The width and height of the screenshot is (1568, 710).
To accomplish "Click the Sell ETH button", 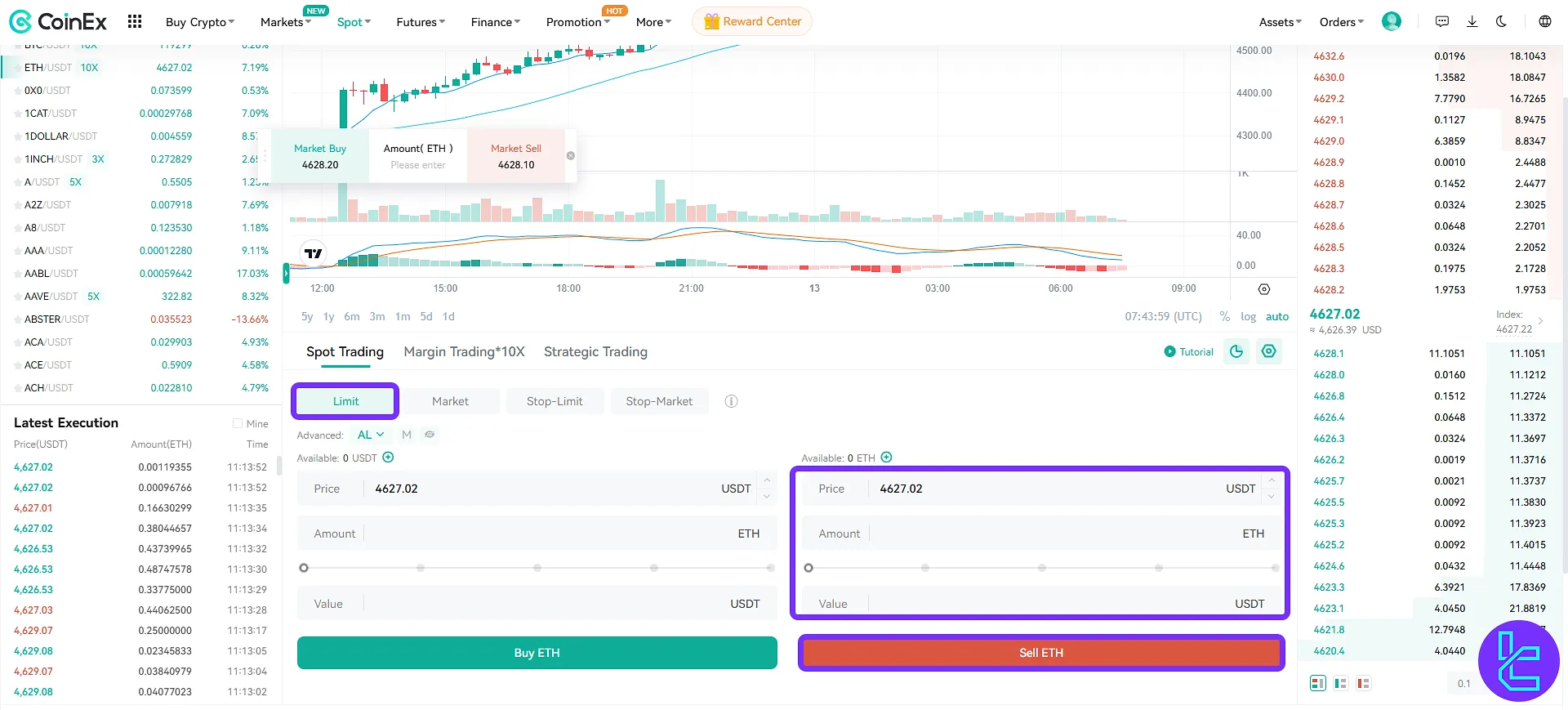I will tap(1041, 653).
